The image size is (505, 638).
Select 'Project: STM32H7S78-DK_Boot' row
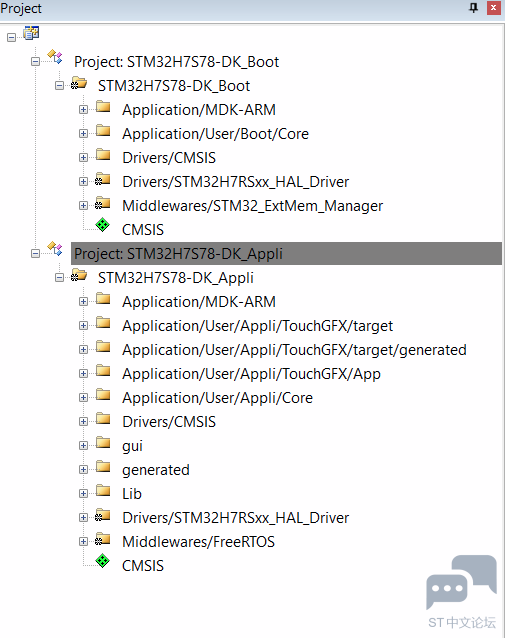click(176, 62)
